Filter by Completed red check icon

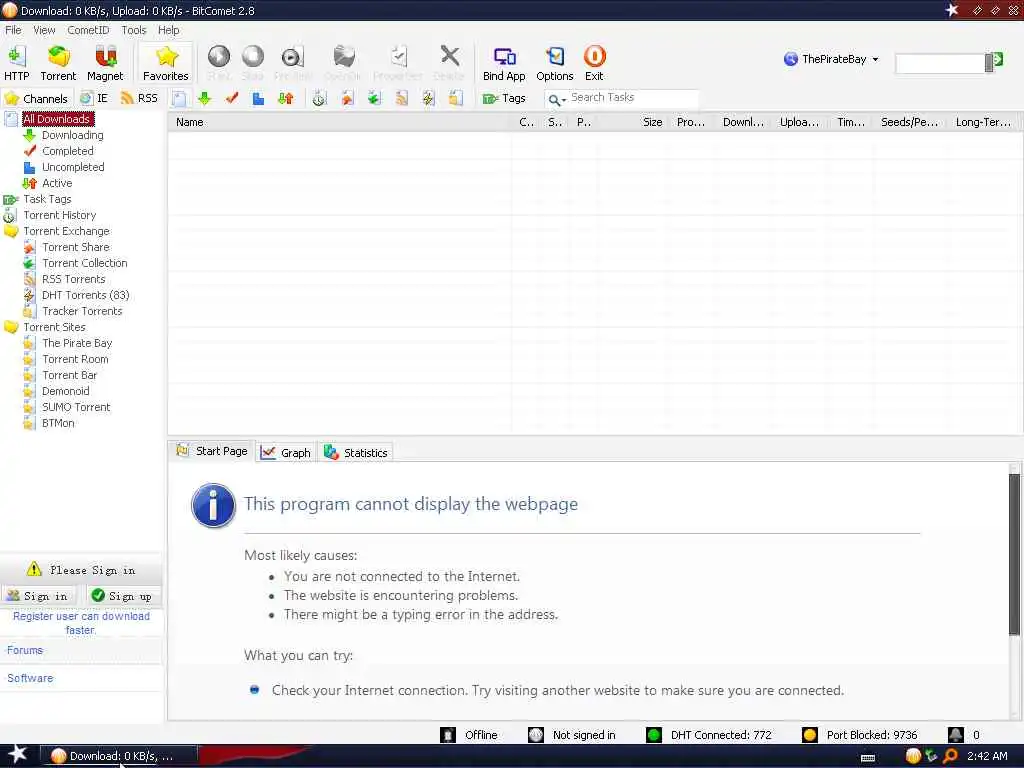point(232,99)
